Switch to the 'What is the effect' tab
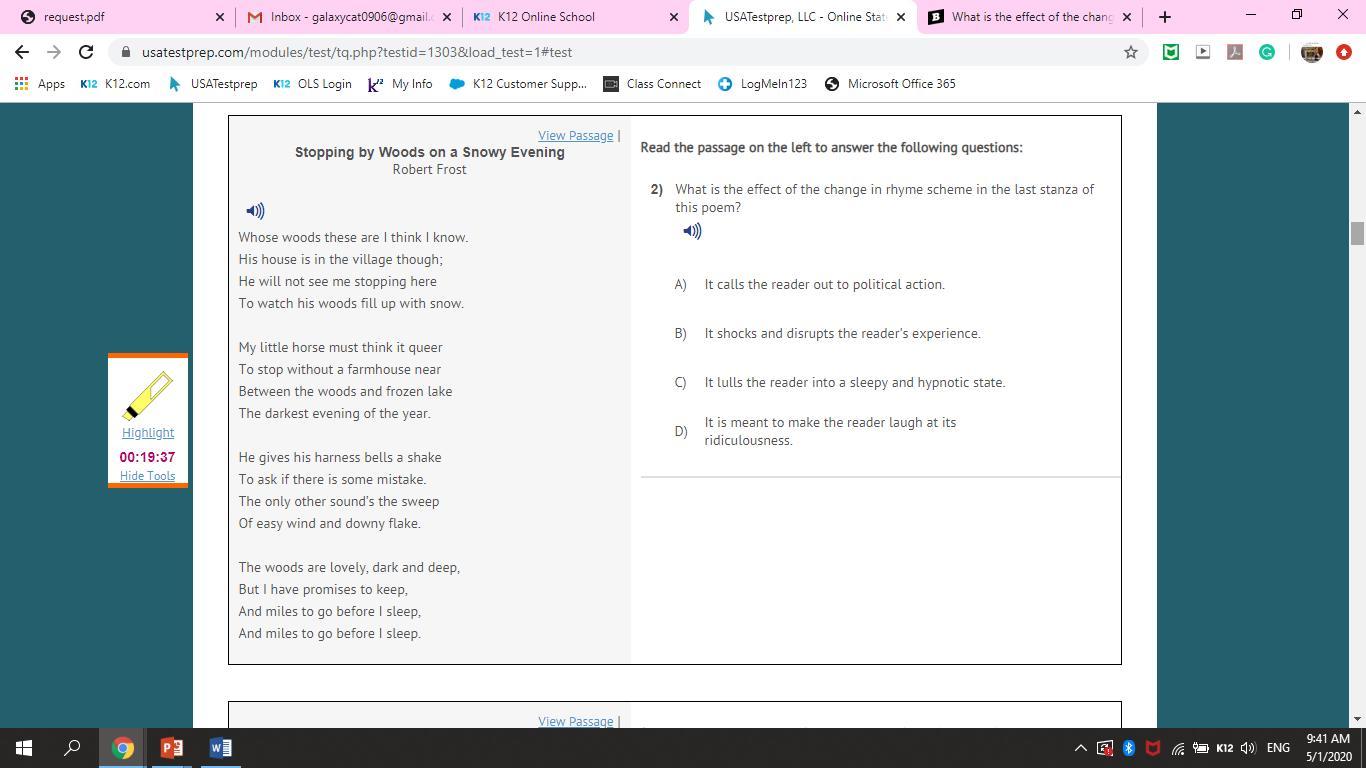The image size is (1366, 768). (x=1030, y=17)
